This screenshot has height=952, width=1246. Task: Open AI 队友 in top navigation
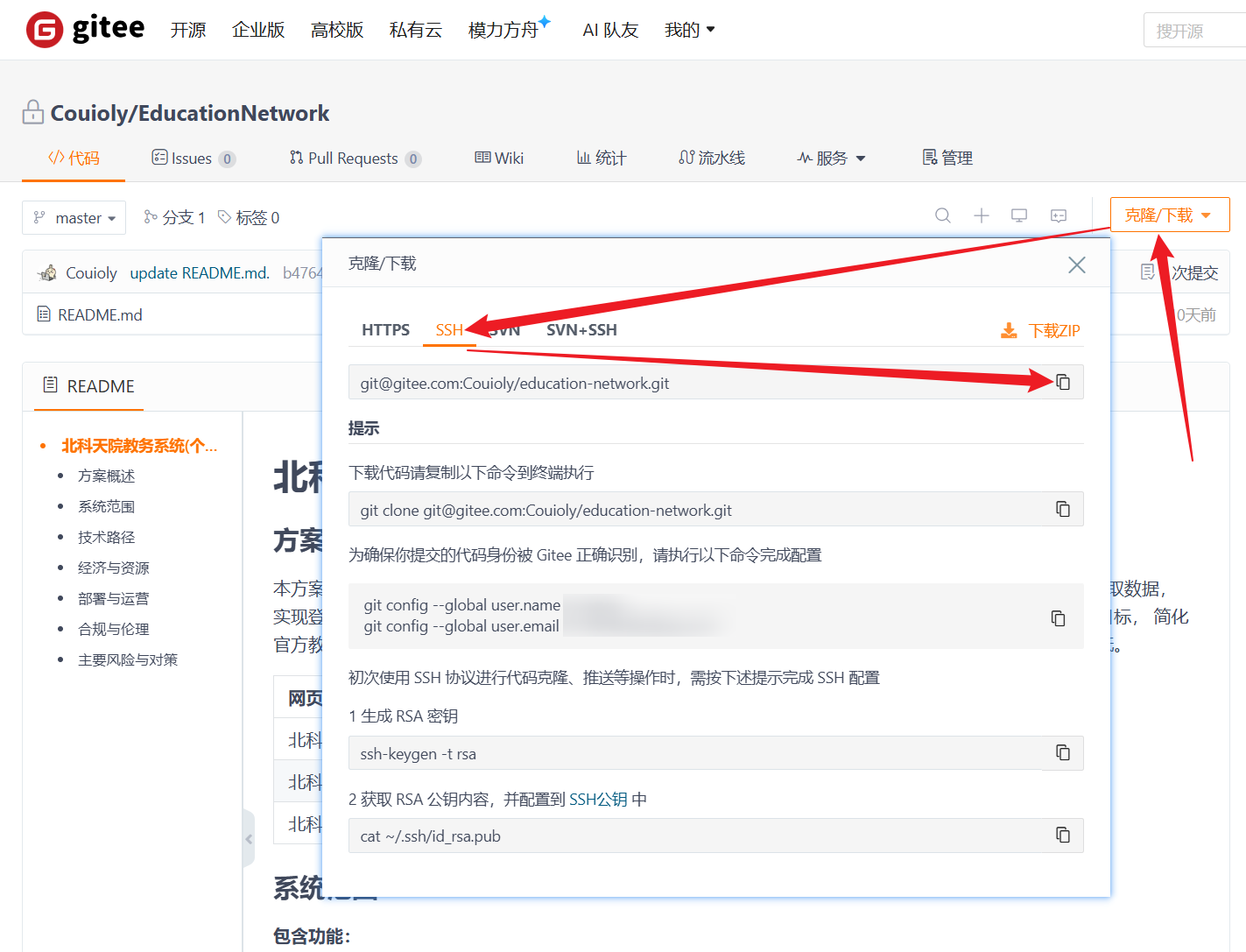[x=610, y=30]
